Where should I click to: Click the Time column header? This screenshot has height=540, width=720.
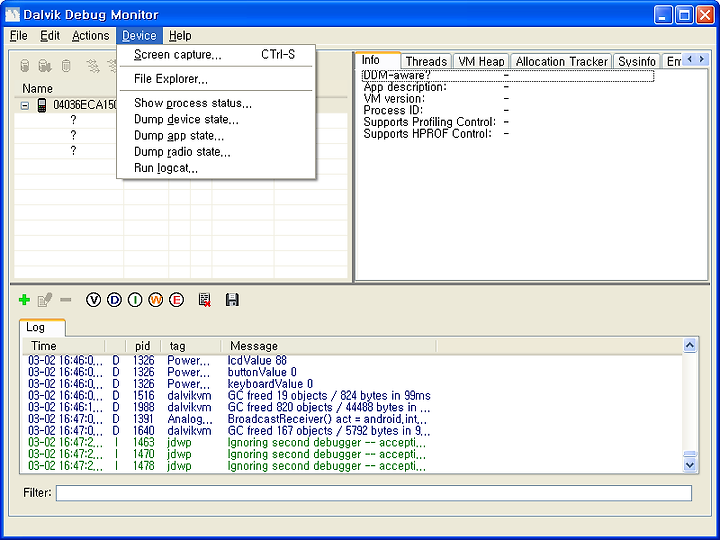64,346
